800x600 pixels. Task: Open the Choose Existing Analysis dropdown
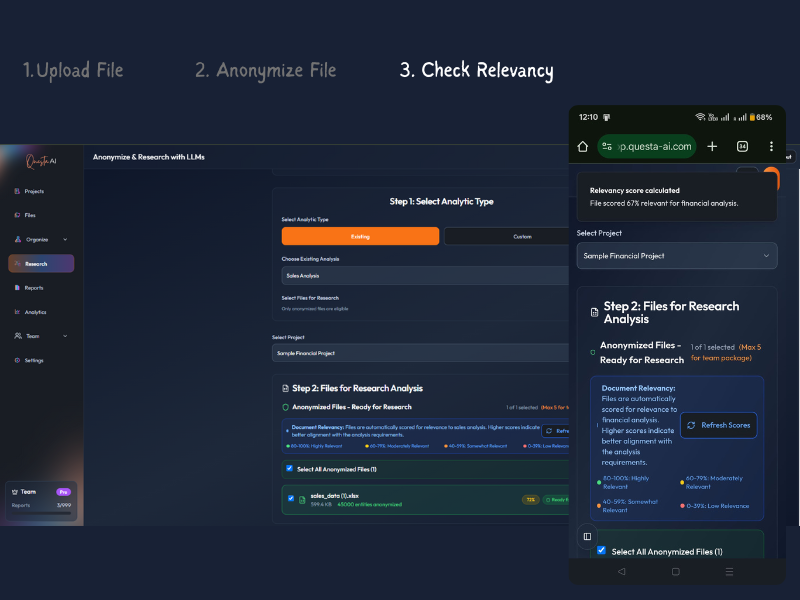coord(425,276)
